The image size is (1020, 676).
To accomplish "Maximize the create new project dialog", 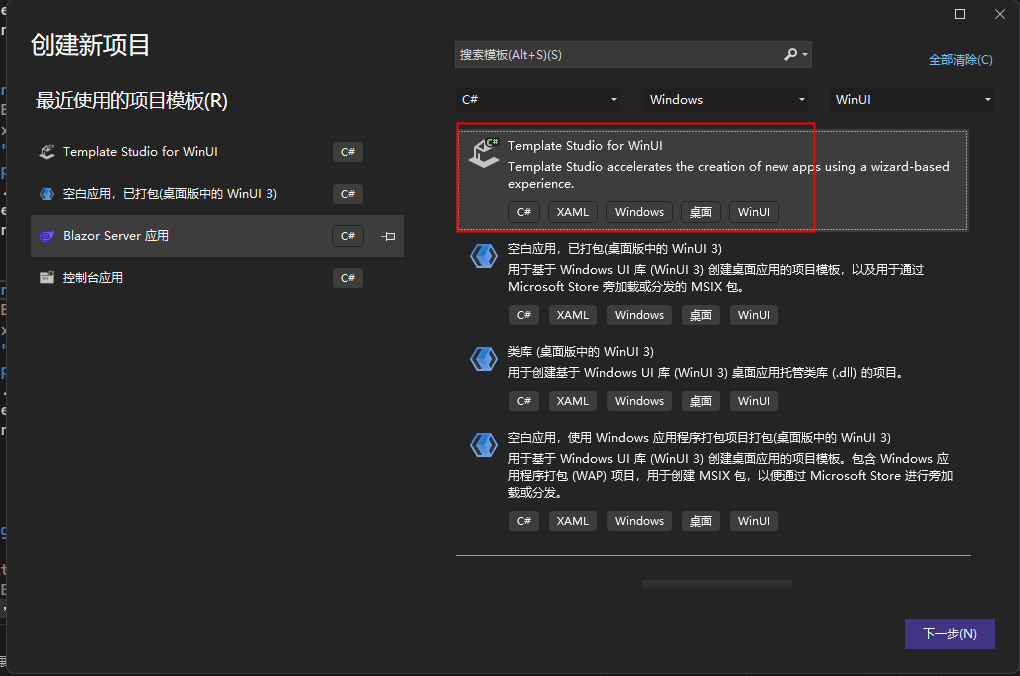I will coord(960,14).
